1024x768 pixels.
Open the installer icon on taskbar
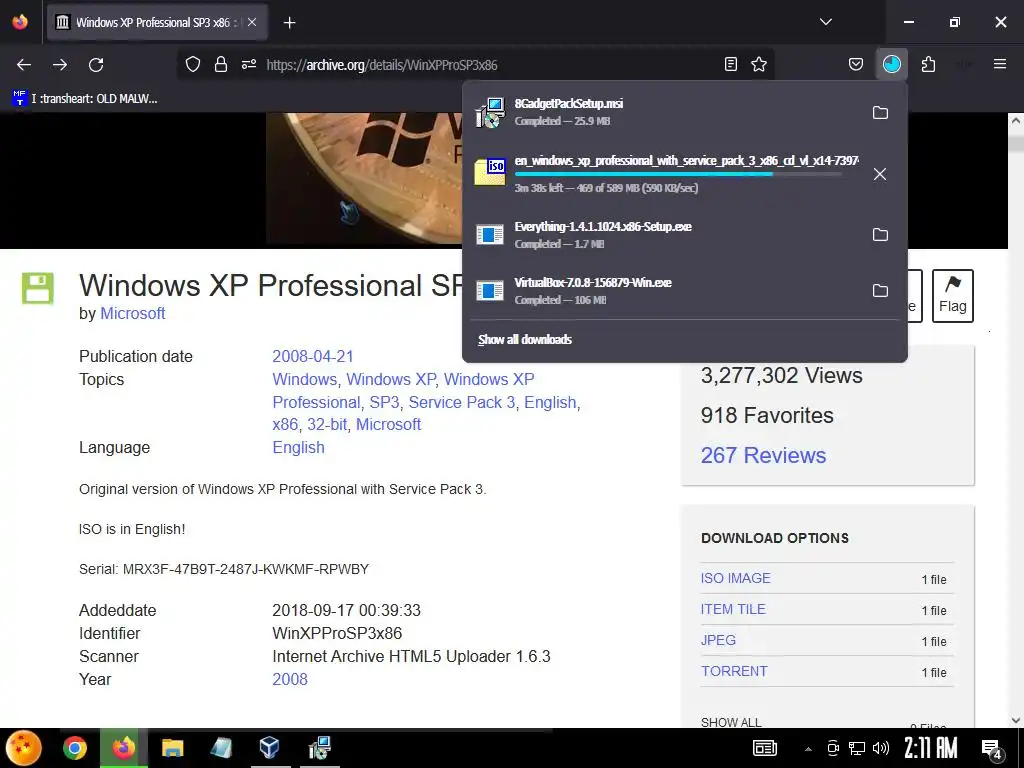[x=319, y=748]
